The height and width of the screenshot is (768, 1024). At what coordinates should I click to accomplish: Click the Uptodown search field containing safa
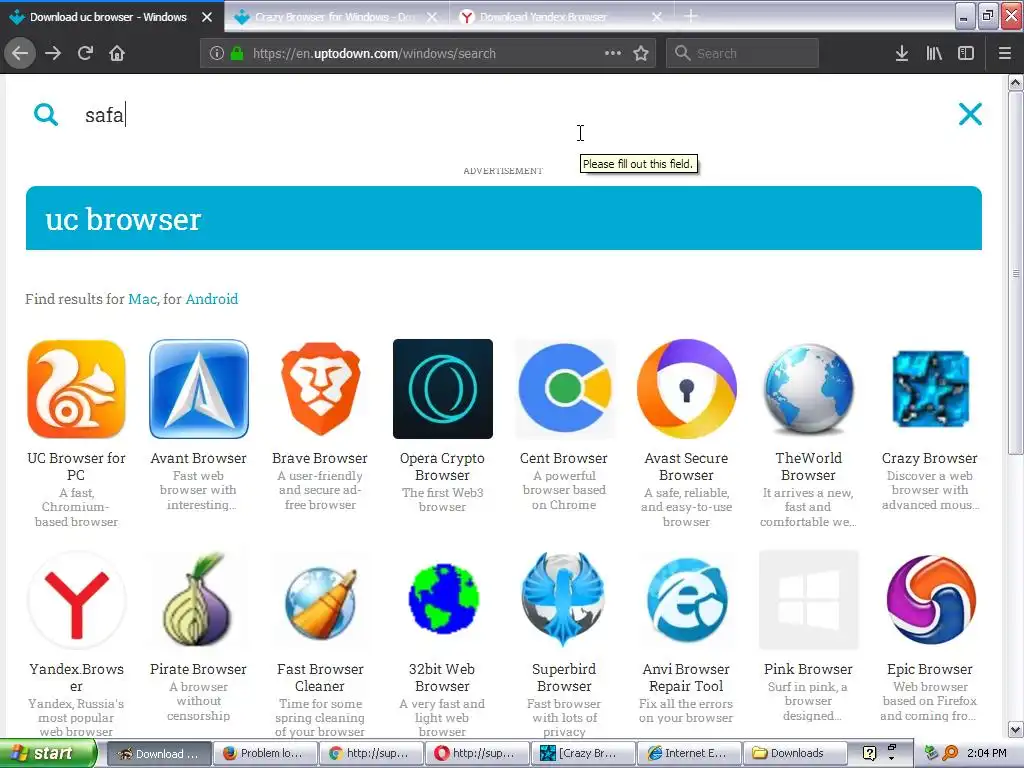pyautogui.click(x=509, y=115)
